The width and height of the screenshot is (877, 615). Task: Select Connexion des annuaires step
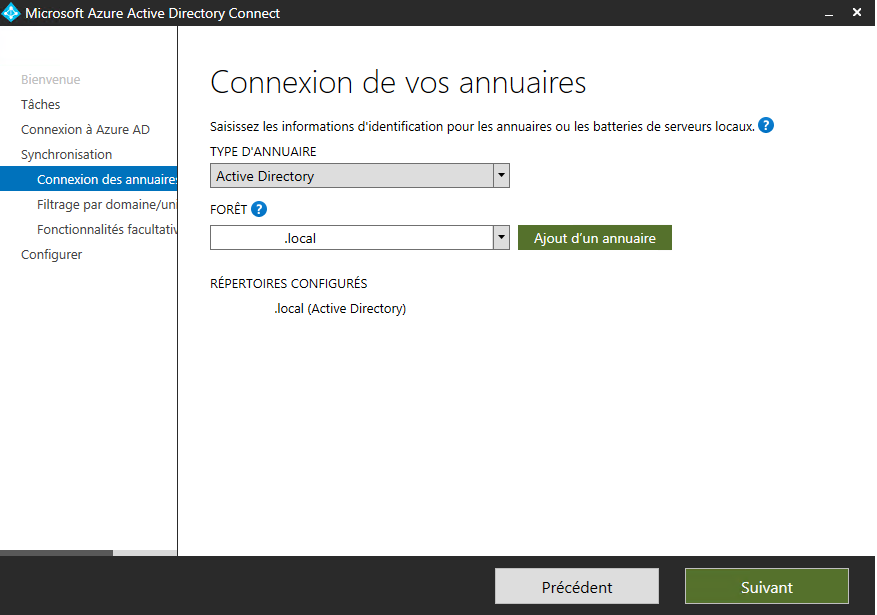(88, 179)
